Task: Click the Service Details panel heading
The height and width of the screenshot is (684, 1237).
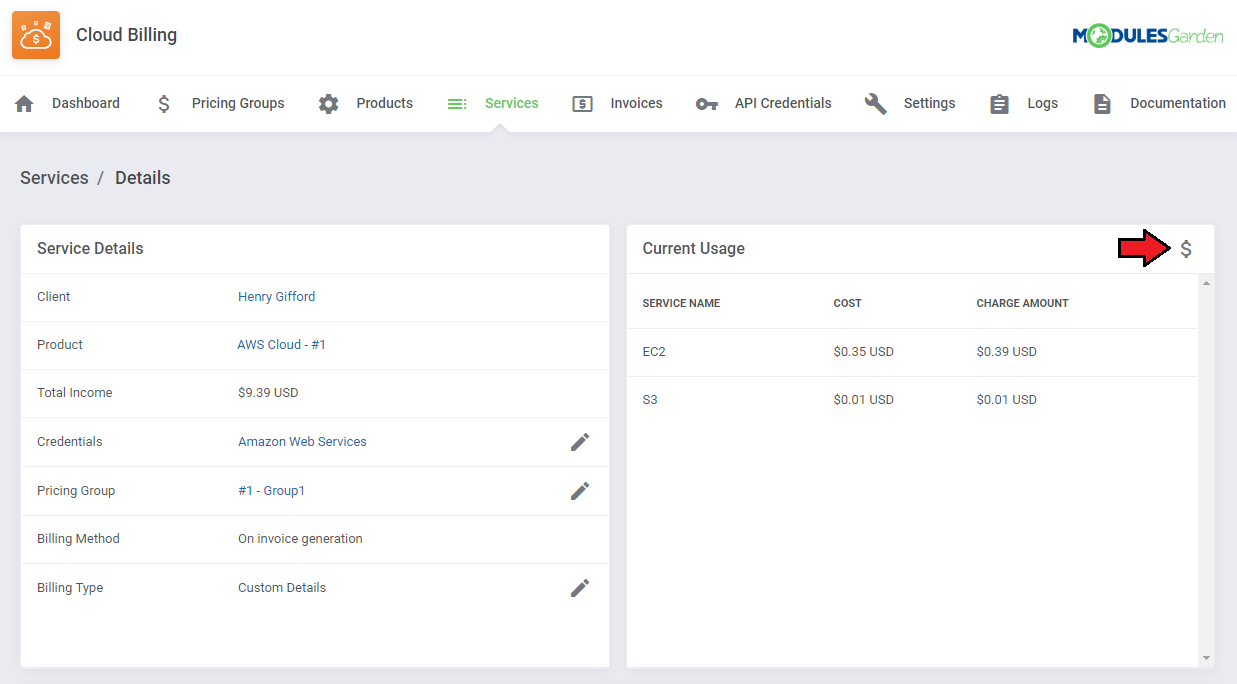Action: point(90,248)
